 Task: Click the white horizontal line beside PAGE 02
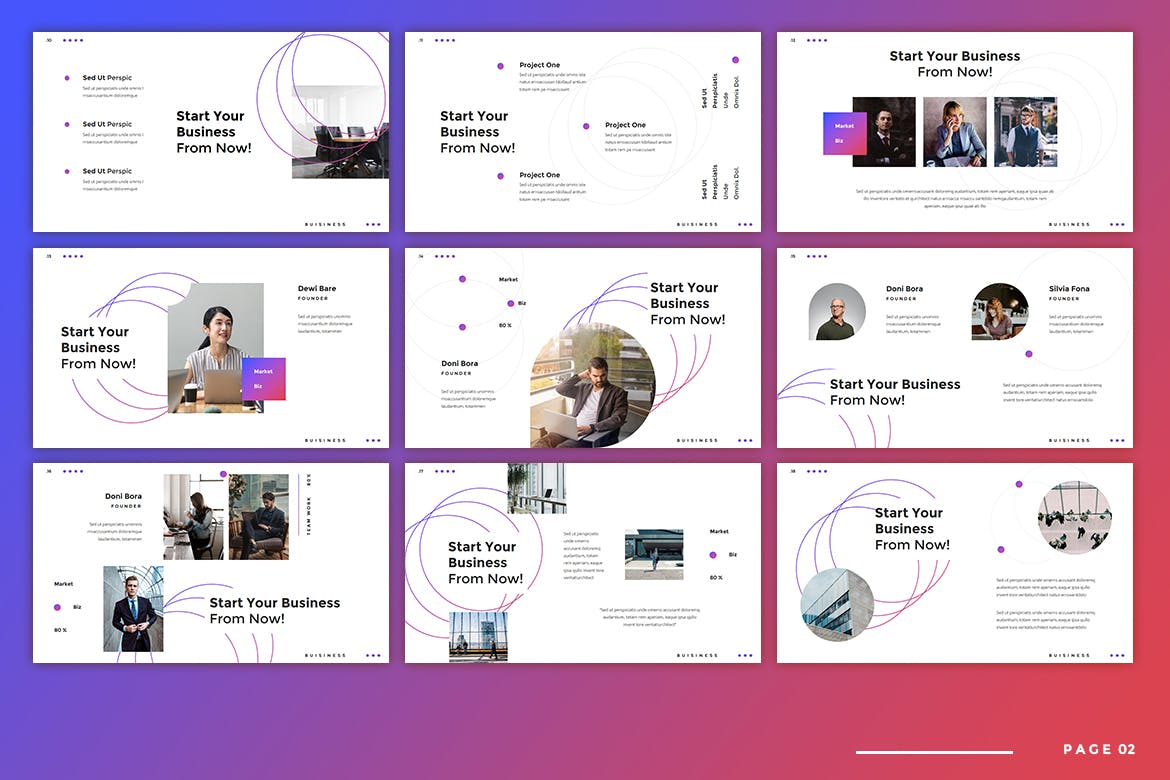pos(934,752)
